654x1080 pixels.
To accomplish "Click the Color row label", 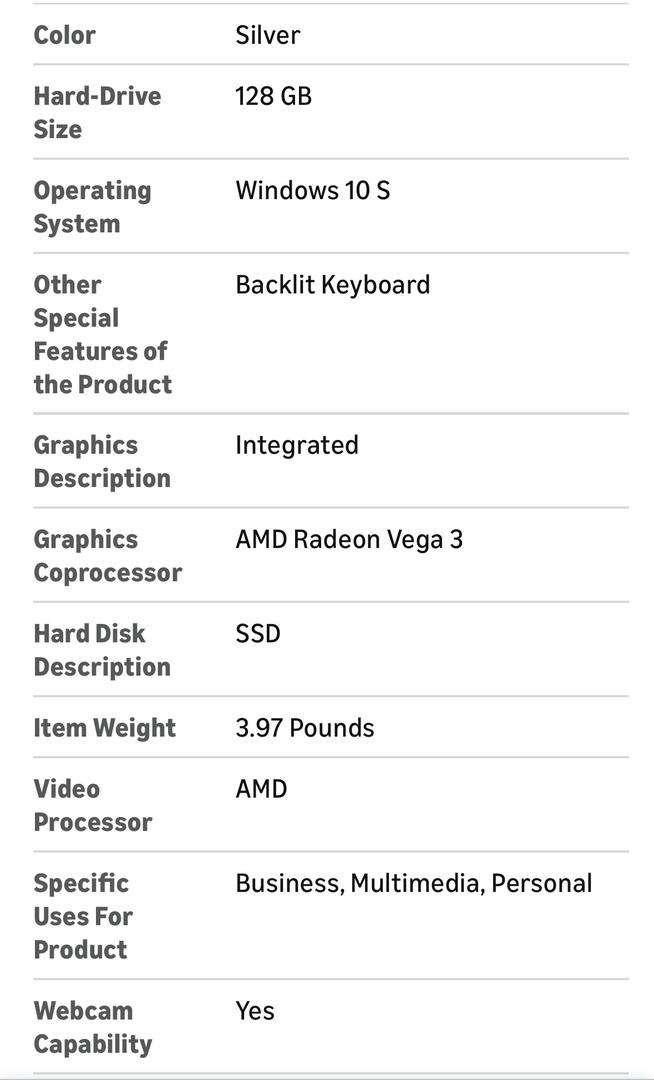I will pyautogui.click(x=65, y=35).
